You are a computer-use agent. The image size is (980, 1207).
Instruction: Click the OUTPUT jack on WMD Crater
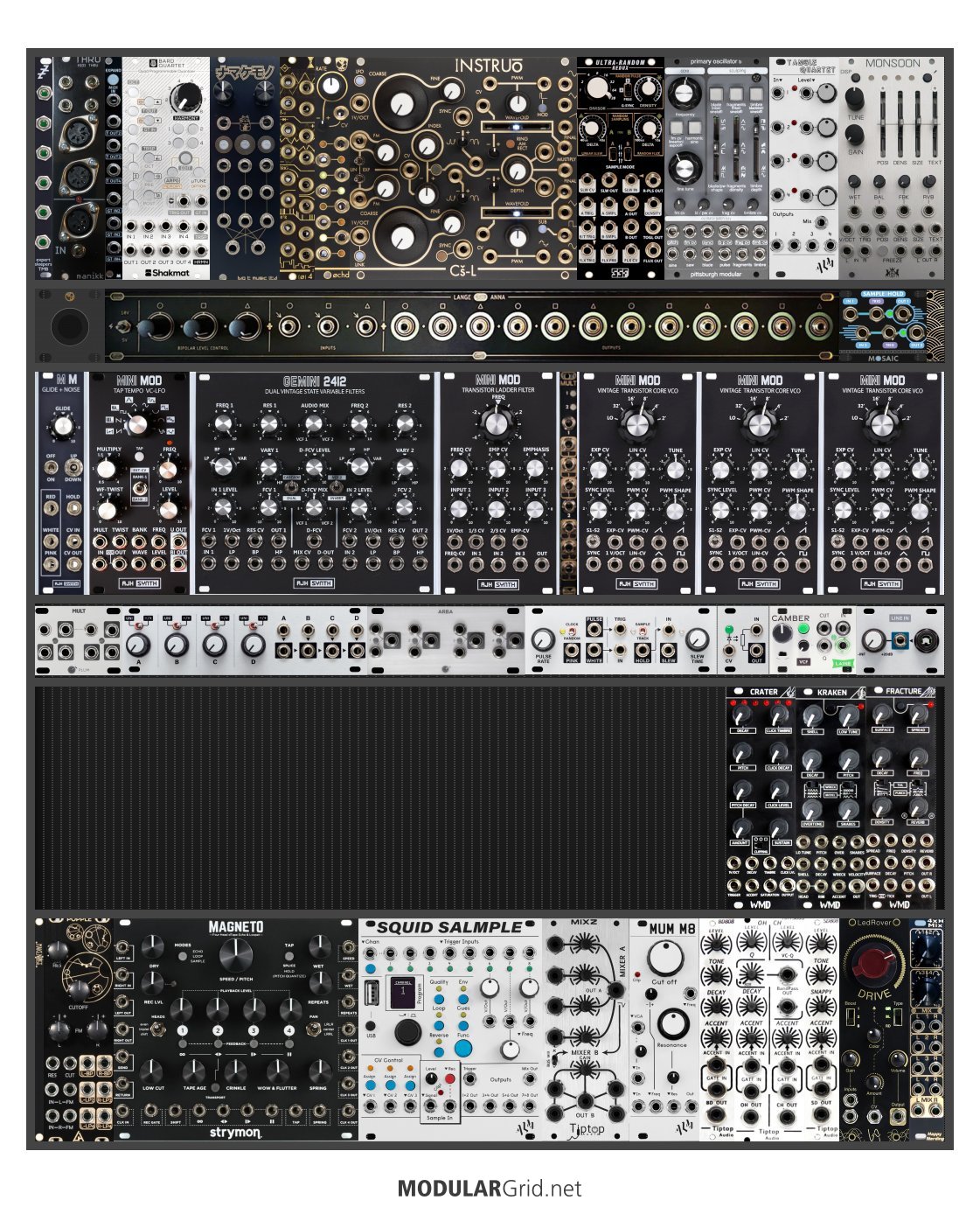coord(787,885)
